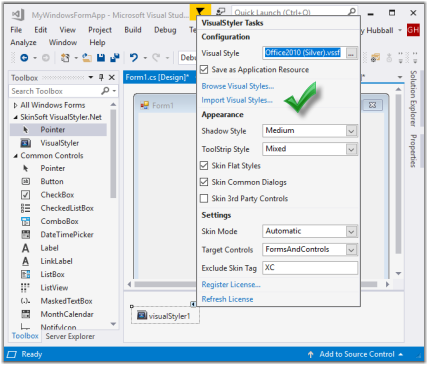Open the Target Controls dropdown
This screenshot has width=428, height=365.
(351, 249)
